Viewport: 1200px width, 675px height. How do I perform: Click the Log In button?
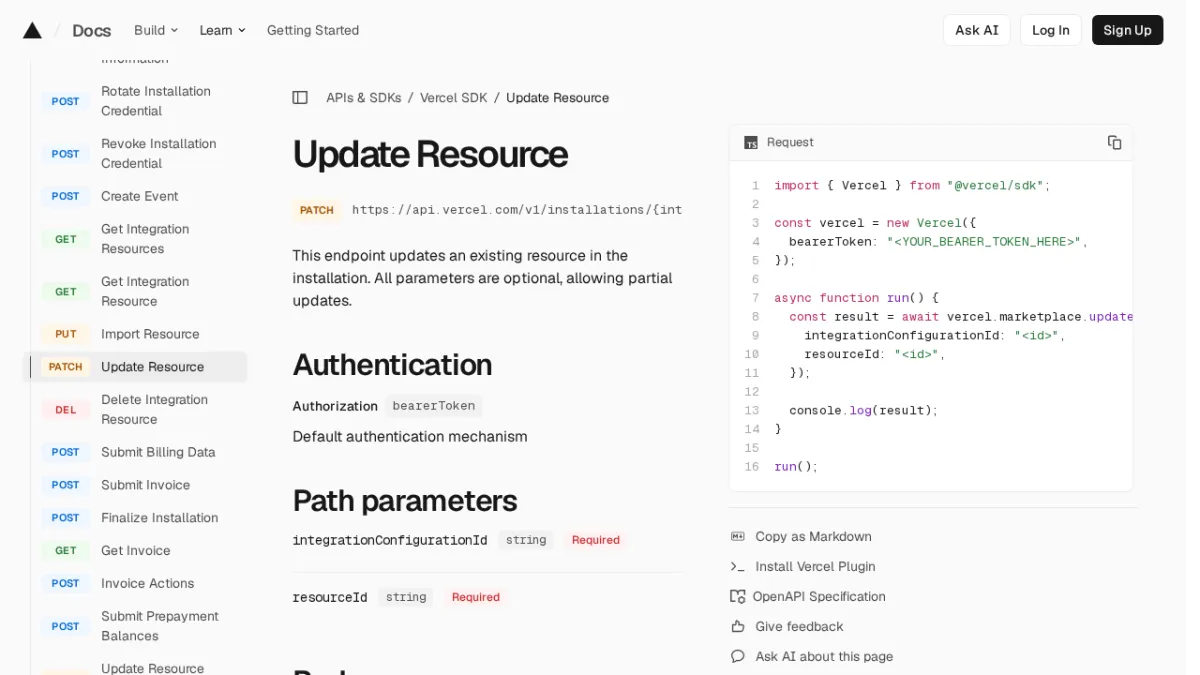pyautogui.click(x=1050, y=30)
